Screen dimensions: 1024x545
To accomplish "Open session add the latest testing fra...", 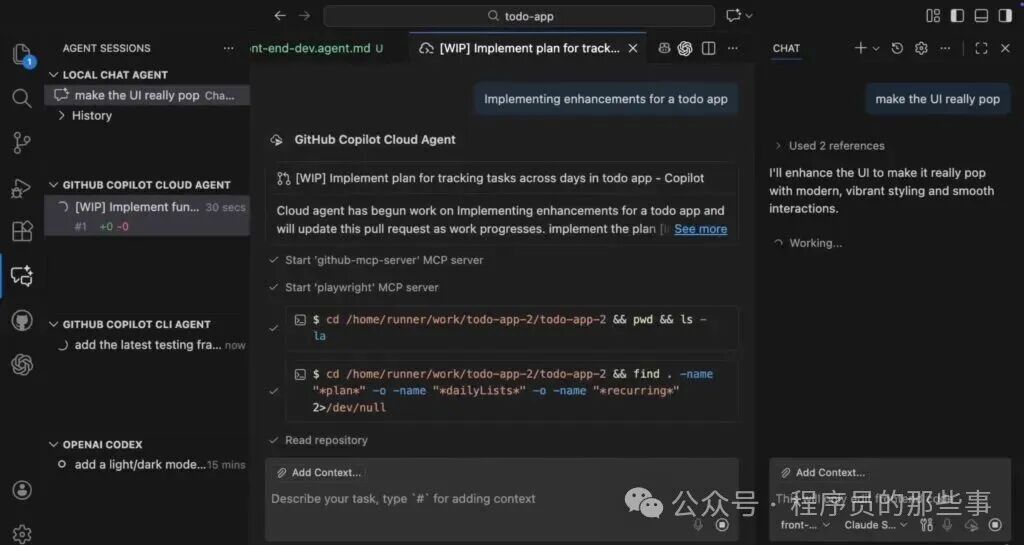I will pyautogui.click(x=147, y=345).
